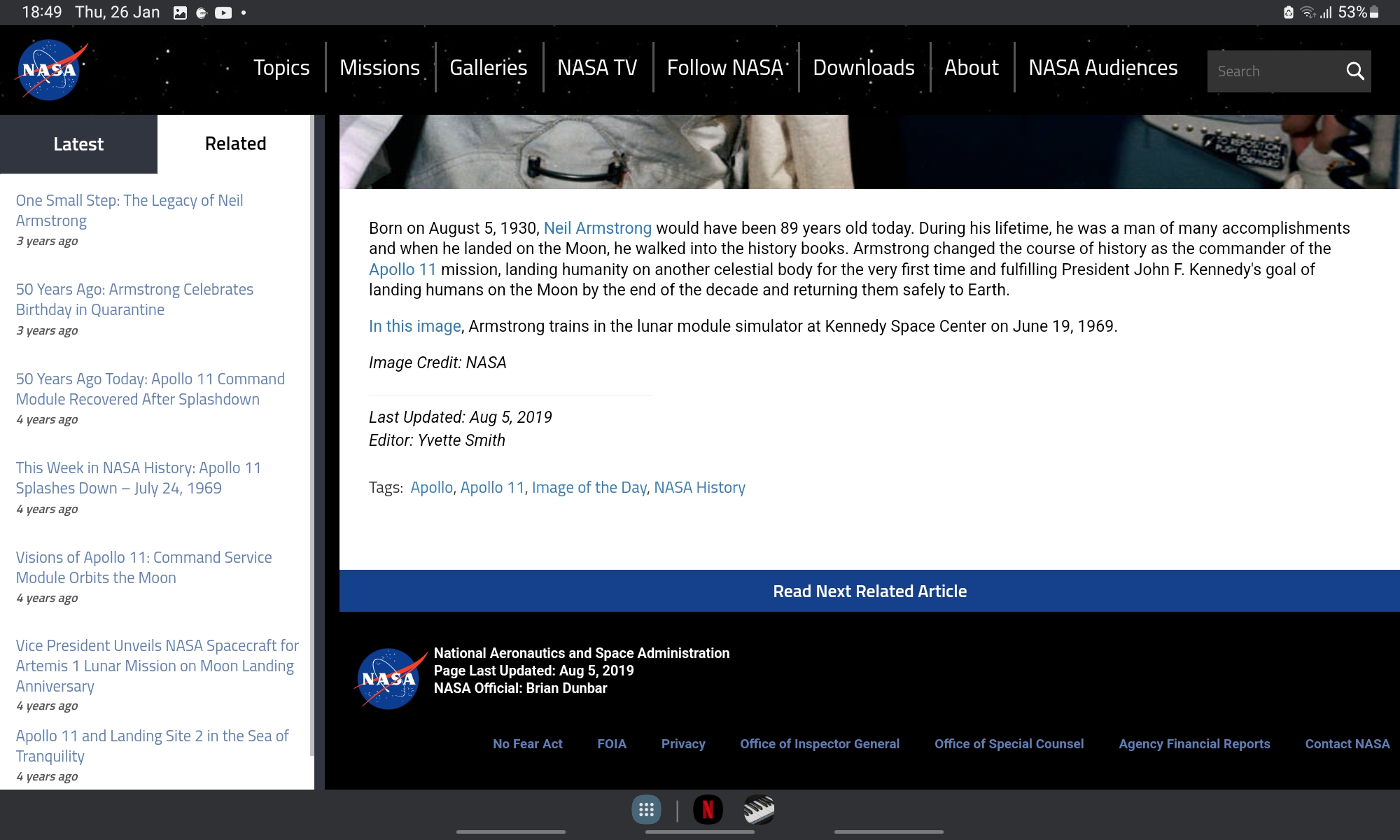Open "One Small Step: The Legacy of Neil Armstrong"
This screenshot has width=1400, height=840.
[129, 210]
